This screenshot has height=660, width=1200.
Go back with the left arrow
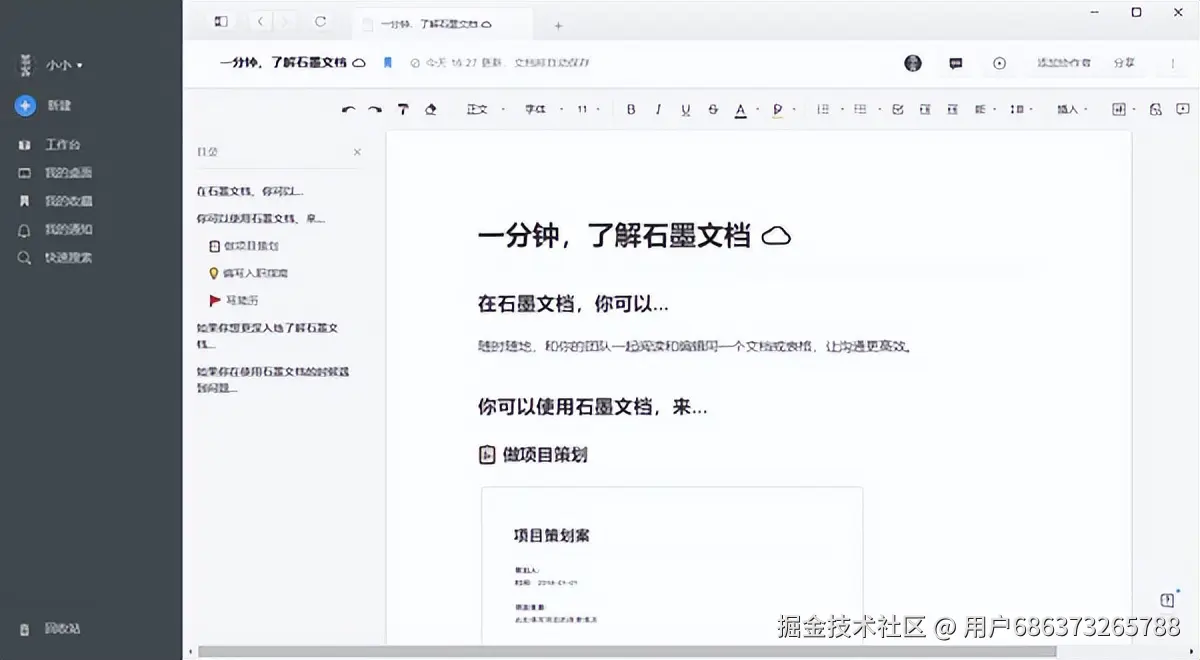[260, 21]
